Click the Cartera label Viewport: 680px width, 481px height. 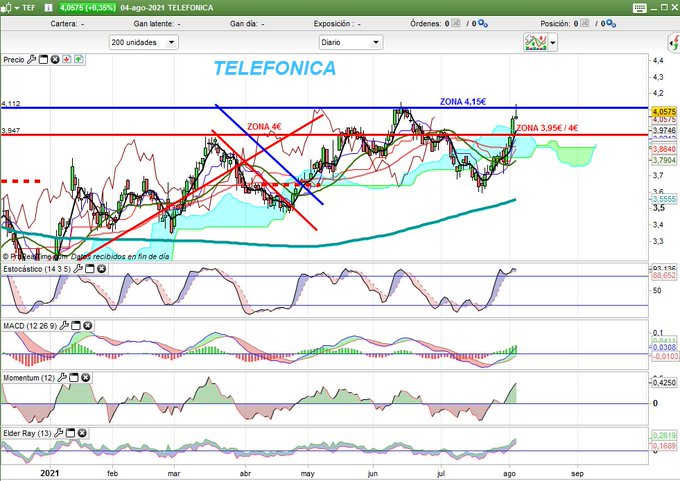tap(64, 24)
